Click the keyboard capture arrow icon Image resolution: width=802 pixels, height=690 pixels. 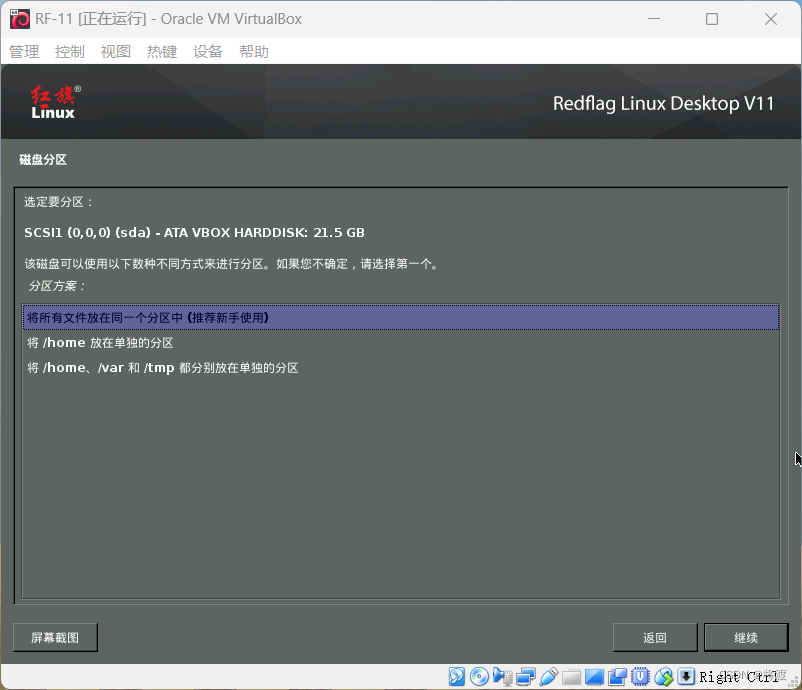[686, 676]
